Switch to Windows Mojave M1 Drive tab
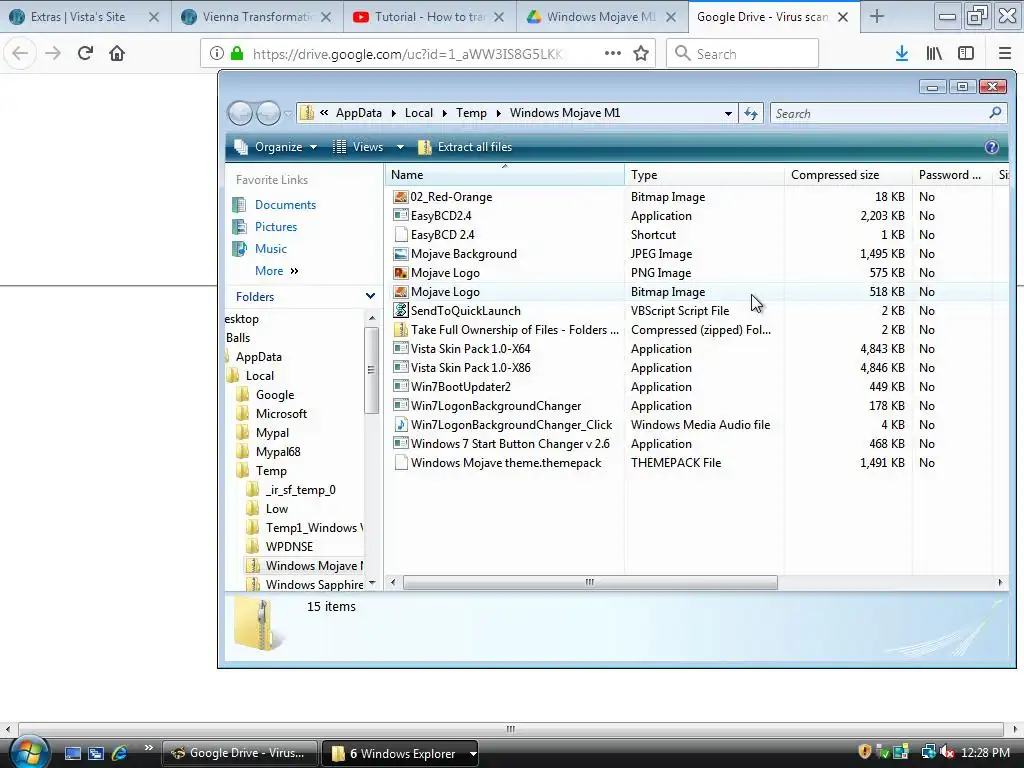This screenshot has width=1024, height=768. (601, 17)
